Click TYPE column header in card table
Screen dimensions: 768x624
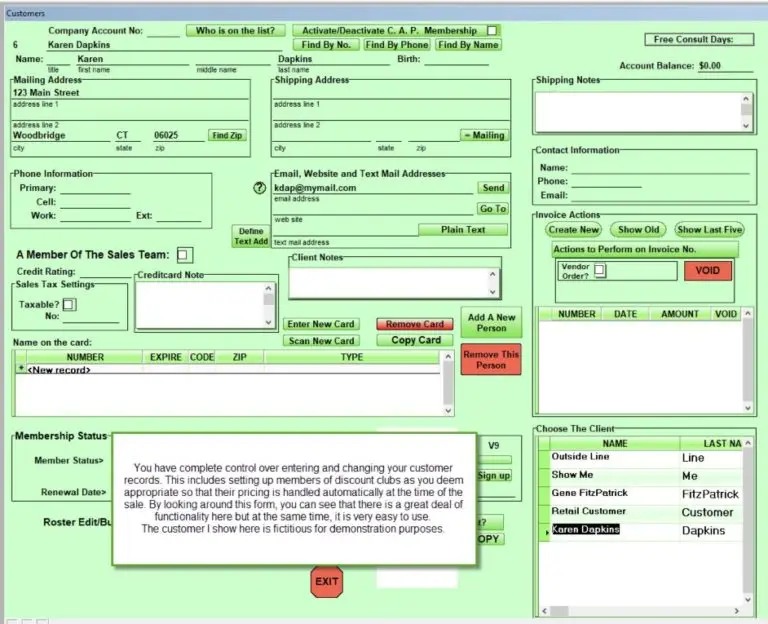click(x=352, y=357)
